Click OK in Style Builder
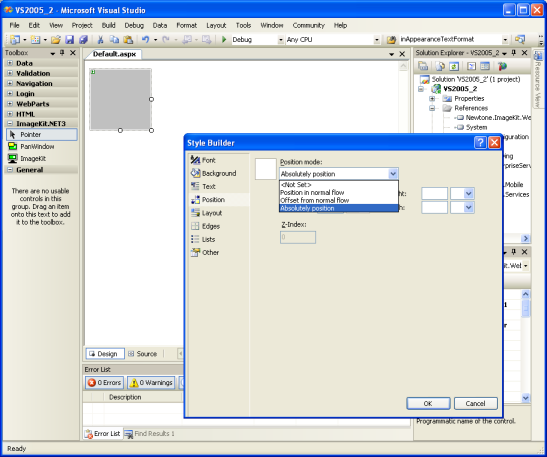Screen dimensions: 547x457 point(428,403)
